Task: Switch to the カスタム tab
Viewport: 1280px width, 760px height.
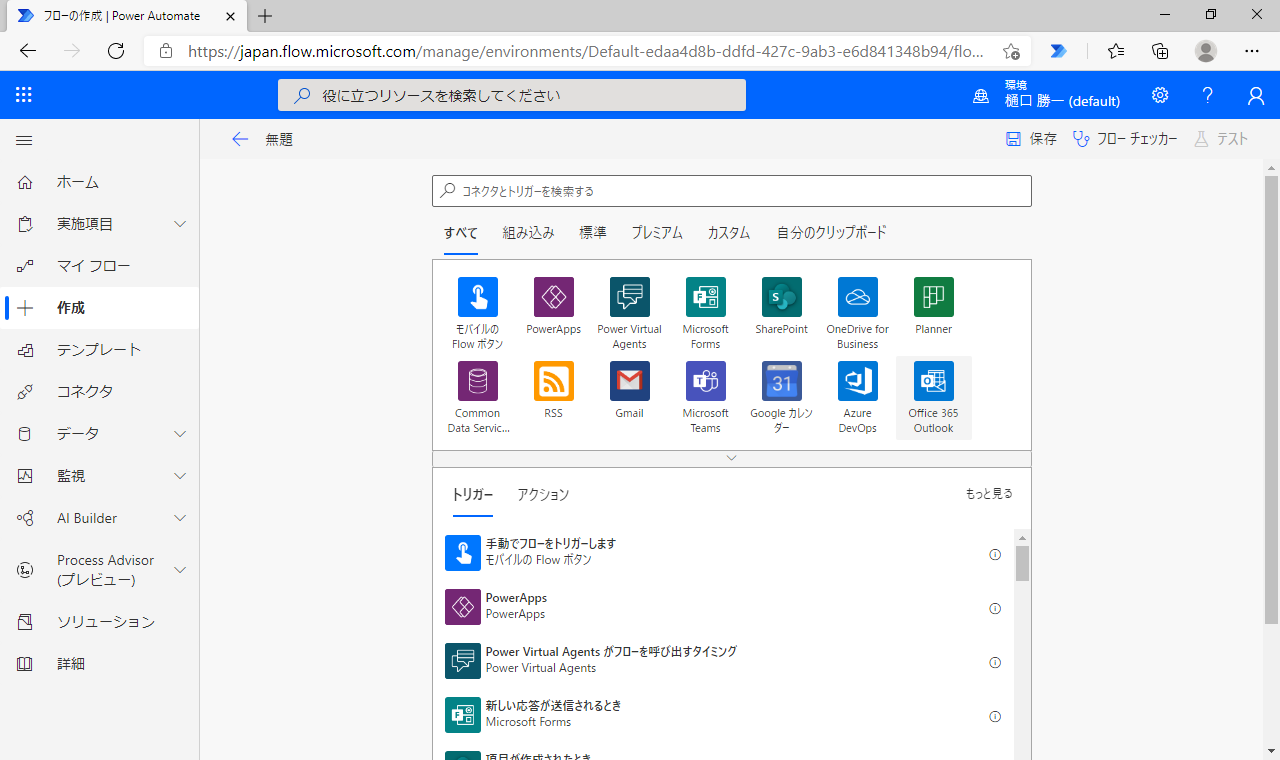Action: point(729,233)
